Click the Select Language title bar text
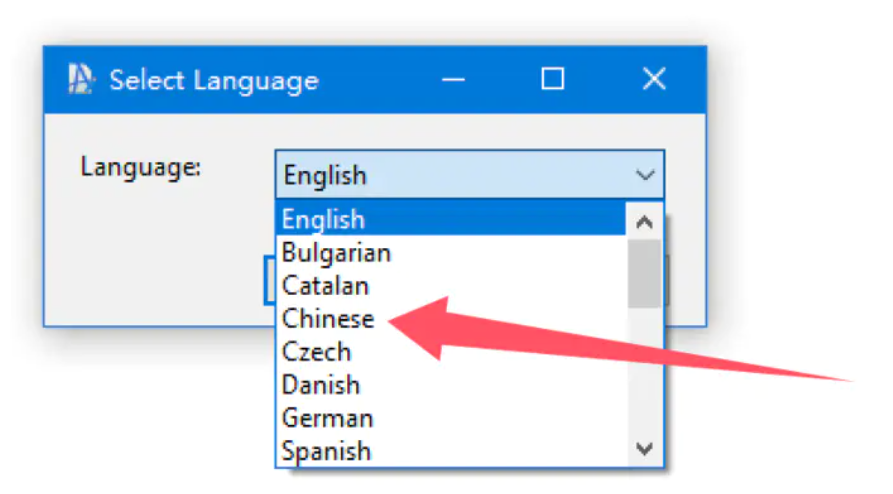This screenshot has height=494, width=893. click(214, 80)
